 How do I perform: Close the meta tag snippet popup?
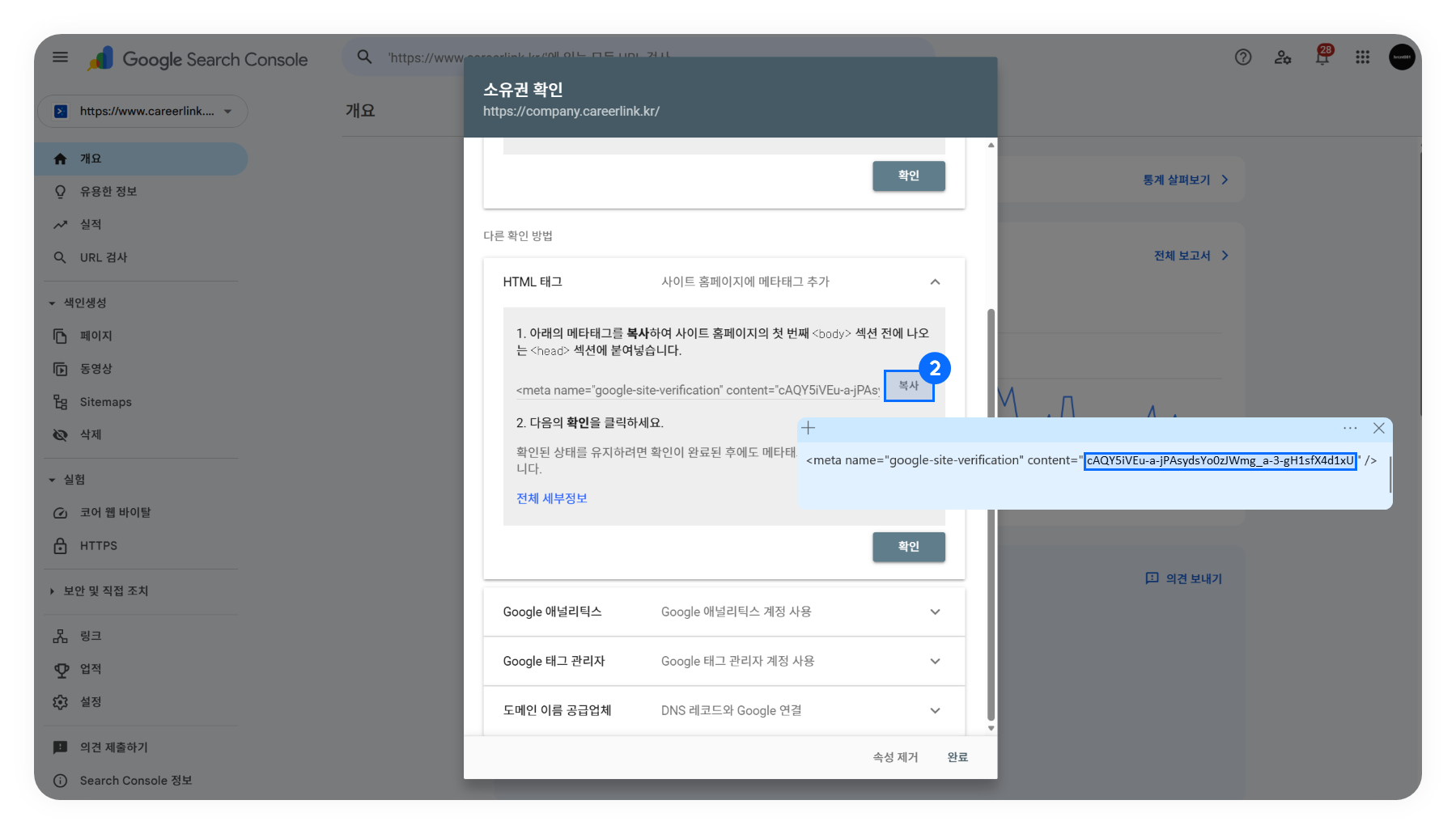coord(1379,428)
